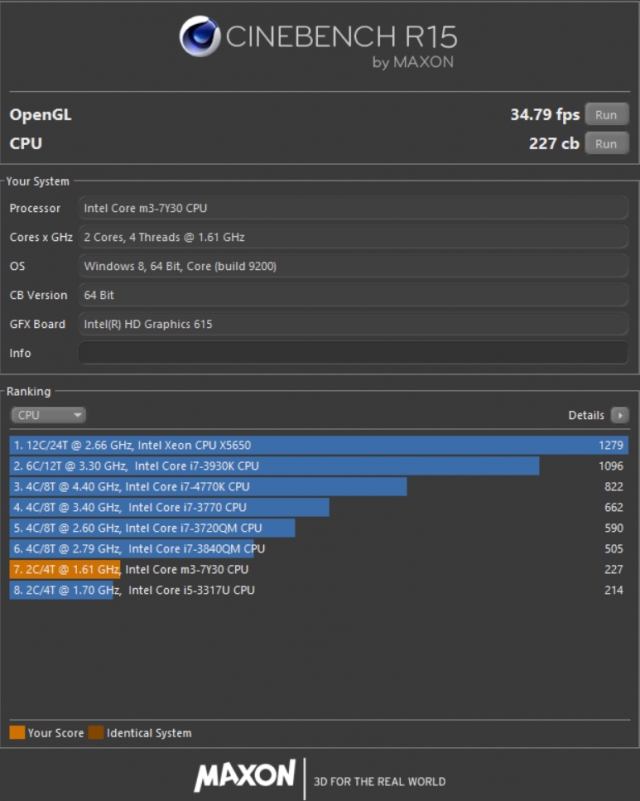Select the i7-3720QM ranking entry
Screen dimensions: 640x801
pyautogui.click(x=319, y=528)
